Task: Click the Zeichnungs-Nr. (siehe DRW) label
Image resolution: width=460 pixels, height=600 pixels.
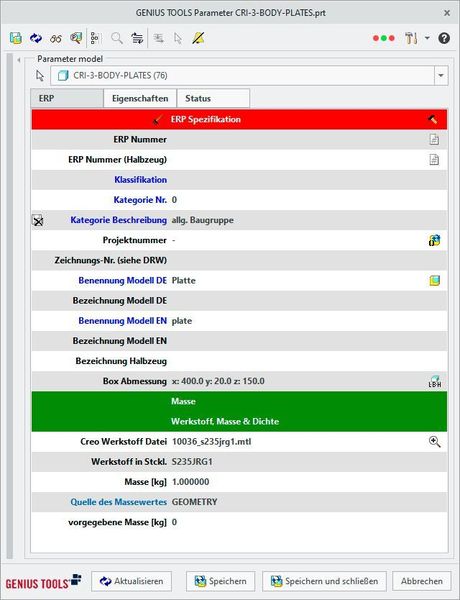Action: 111,261
